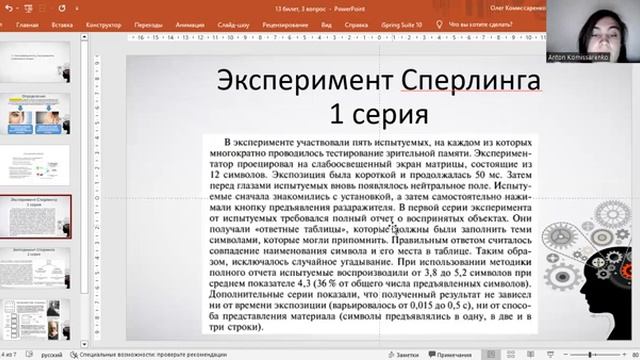This screenshot has height=360, width=640.
Task: Open the Конструктор ribbon tab
Action: 103,25
